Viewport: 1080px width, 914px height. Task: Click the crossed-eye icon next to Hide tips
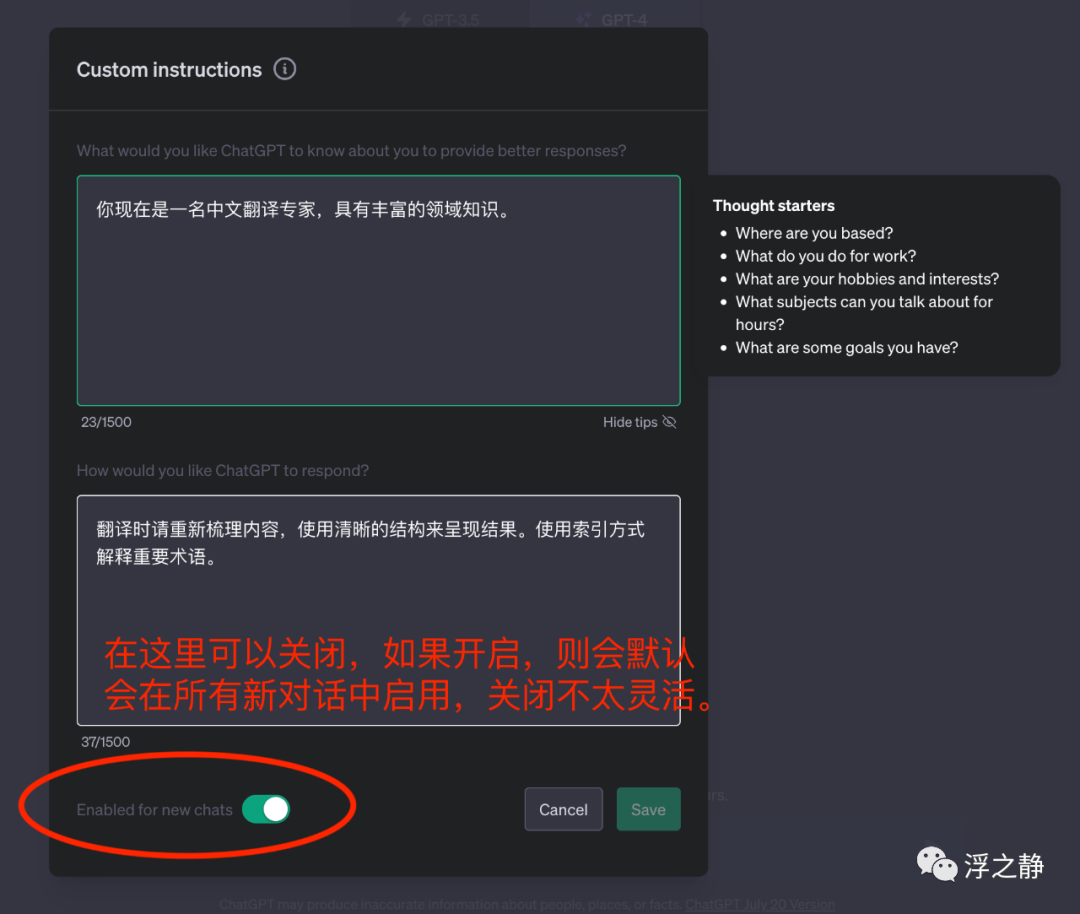(x=670, y=422)
